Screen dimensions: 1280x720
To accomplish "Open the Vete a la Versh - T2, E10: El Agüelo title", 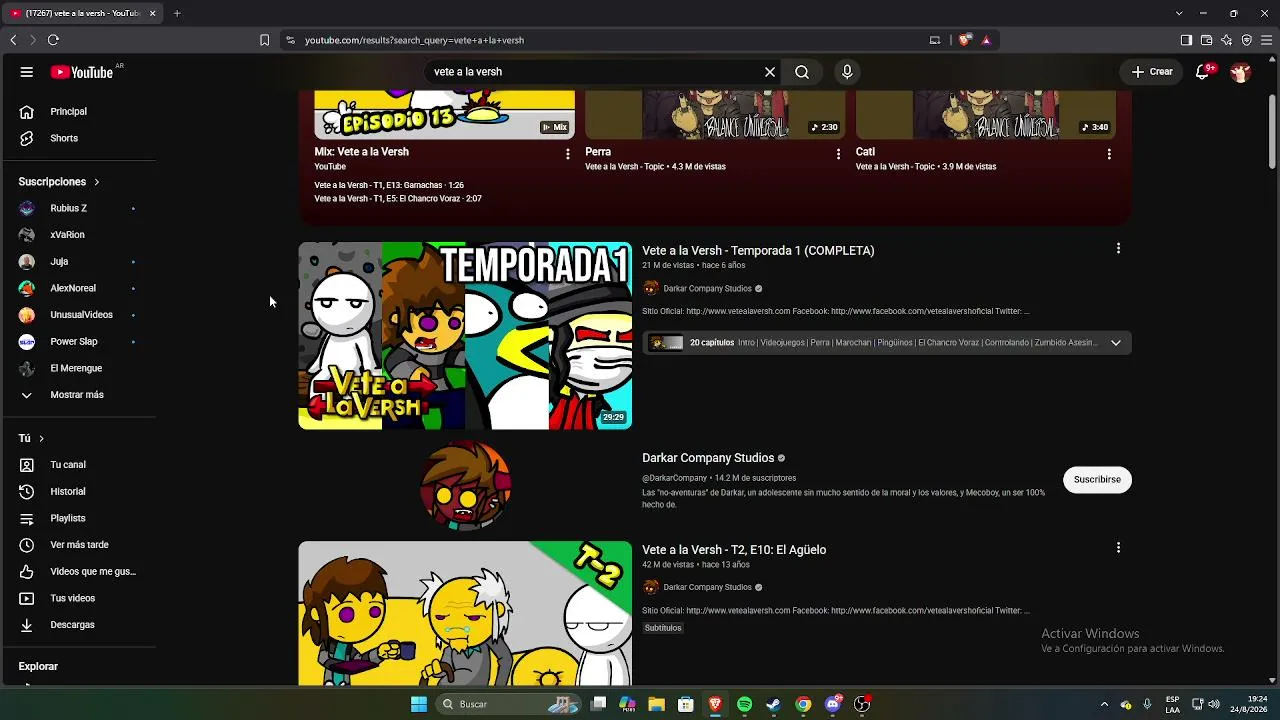I will 734,550.
